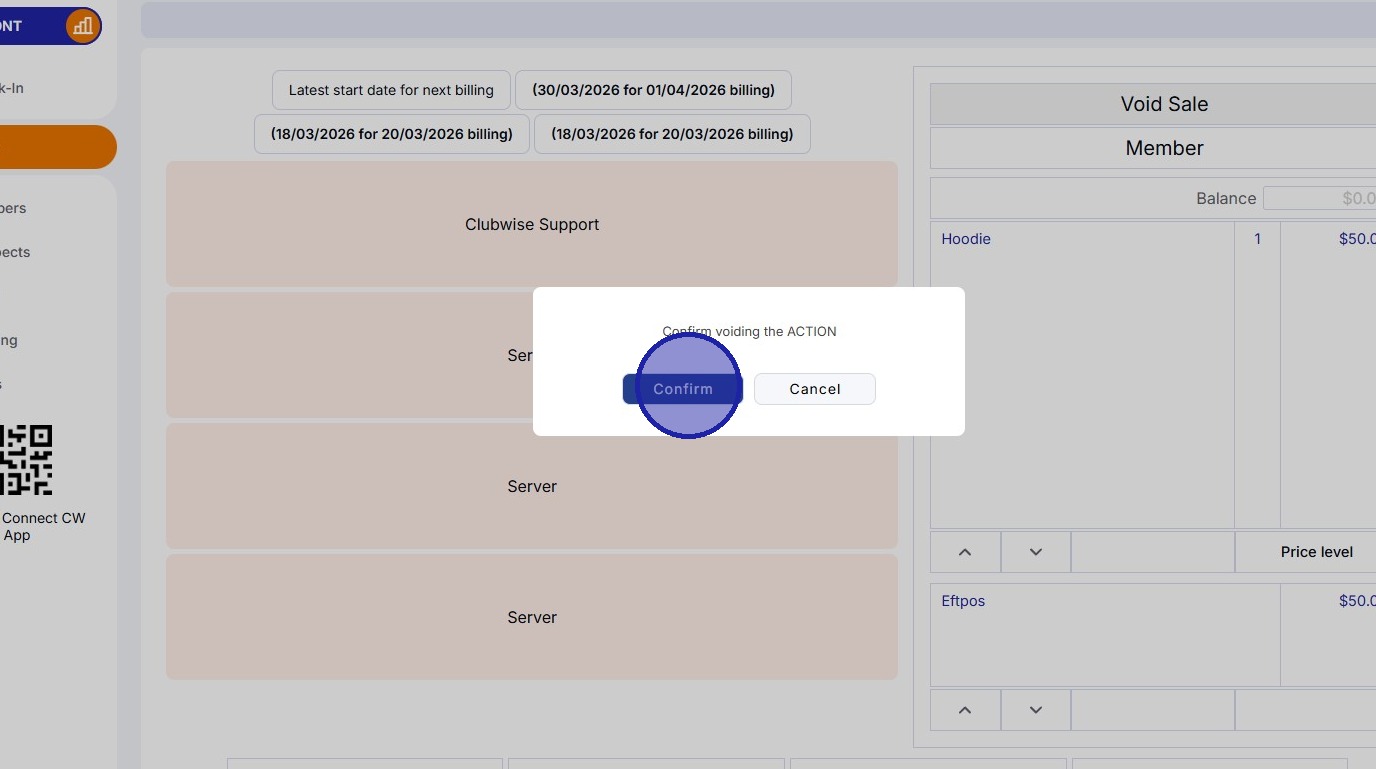Click the up chevron below the Eftpos list
Screen dimensions: 1376x769
coord(965,710)
